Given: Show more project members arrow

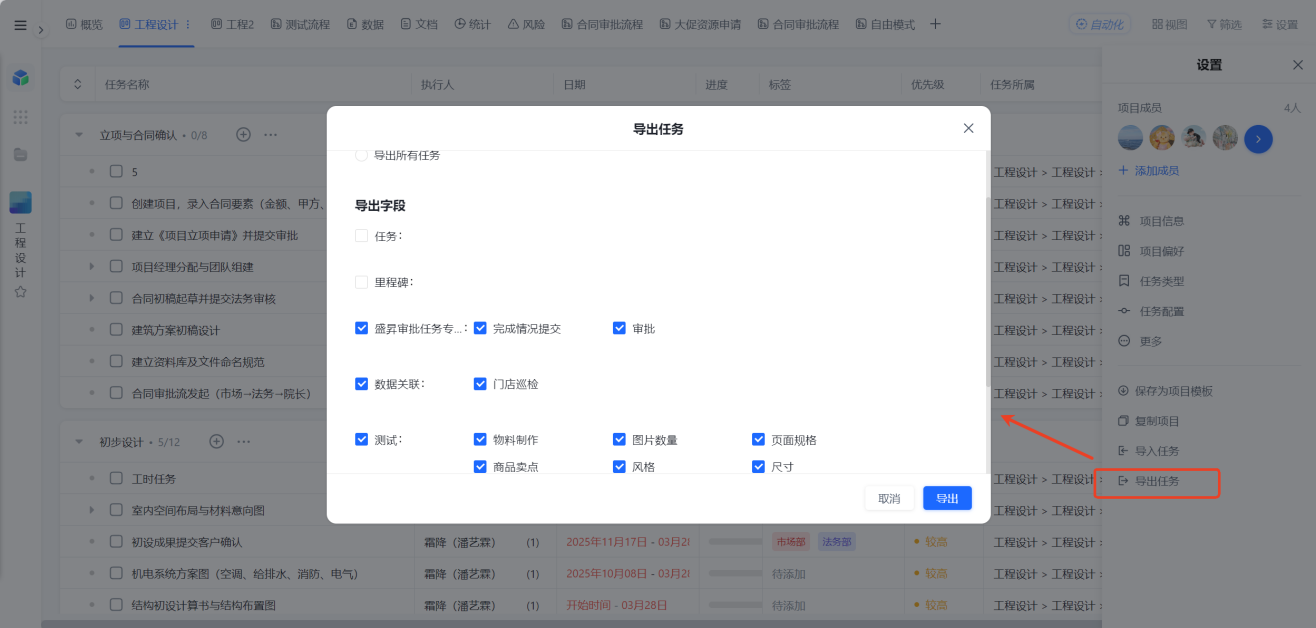Looking at the screenshot, I should (x=1258, y=138).
